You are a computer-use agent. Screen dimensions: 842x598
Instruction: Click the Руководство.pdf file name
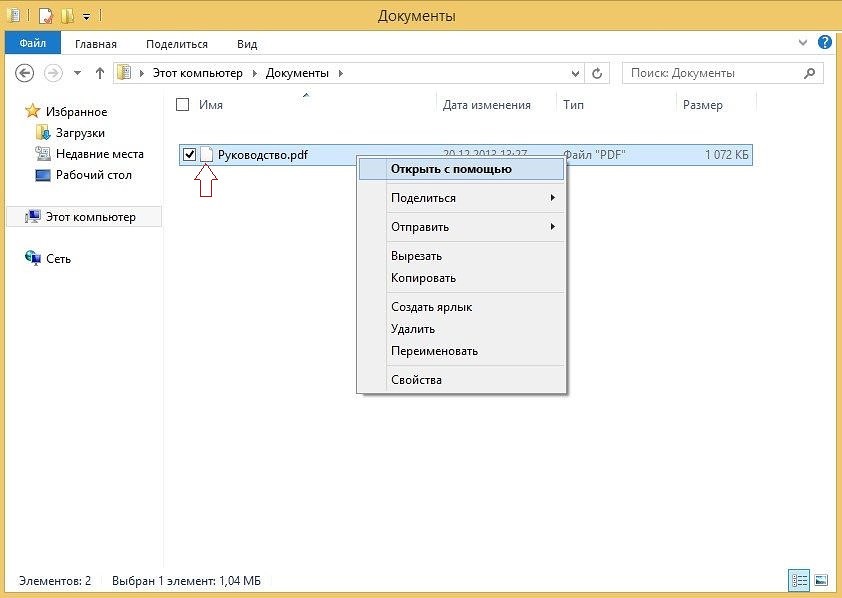pyautogui.click(x=263, y=155)
